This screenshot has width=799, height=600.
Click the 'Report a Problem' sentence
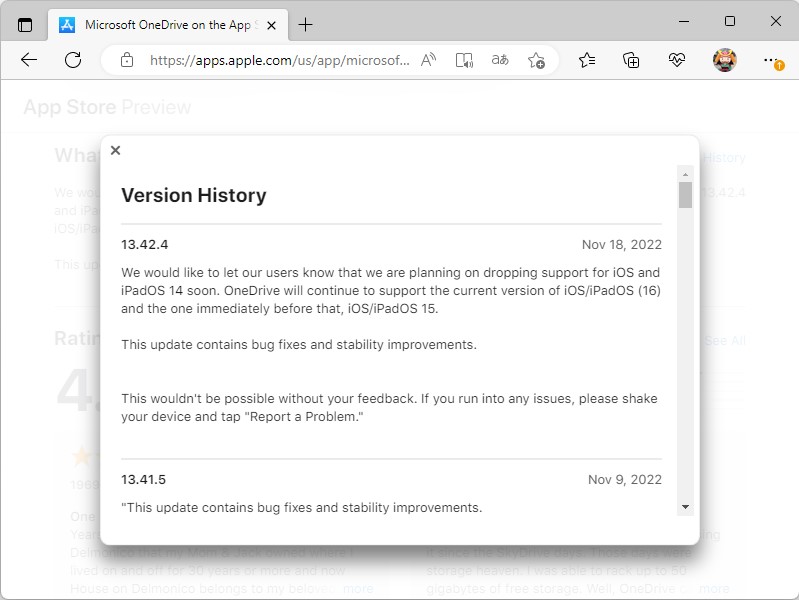pos(389,407)
